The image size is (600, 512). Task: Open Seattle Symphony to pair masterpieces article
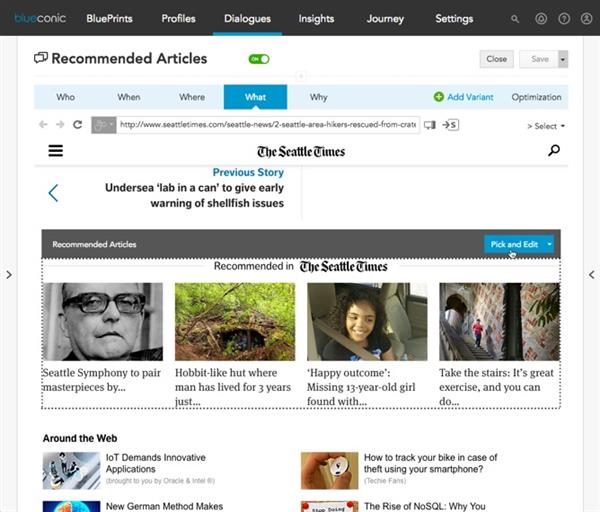coord(101,380)
